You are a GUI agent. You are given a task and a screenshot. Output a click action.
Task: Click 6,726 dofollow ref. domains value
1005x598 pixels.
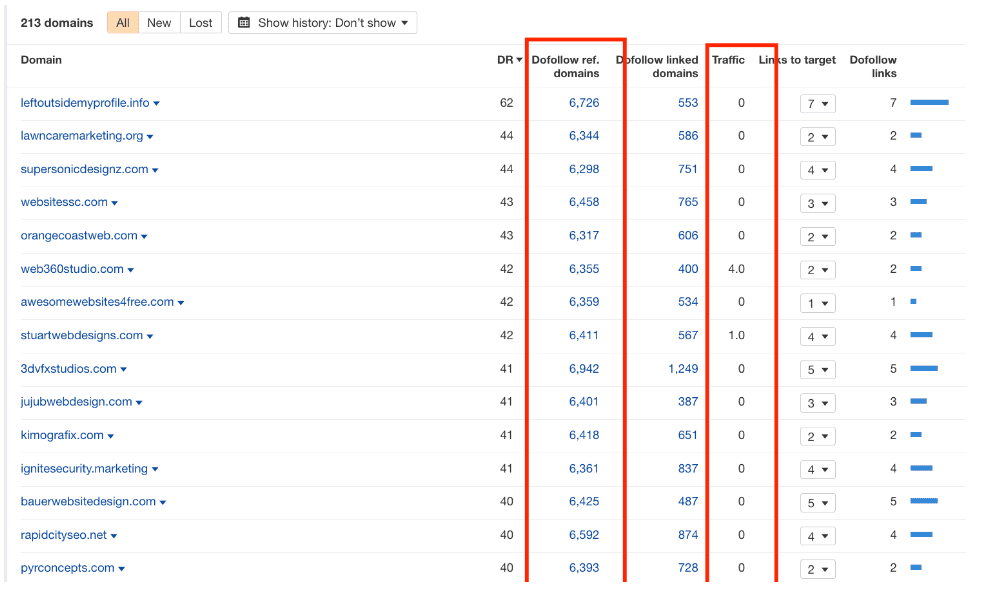[584, 103]
